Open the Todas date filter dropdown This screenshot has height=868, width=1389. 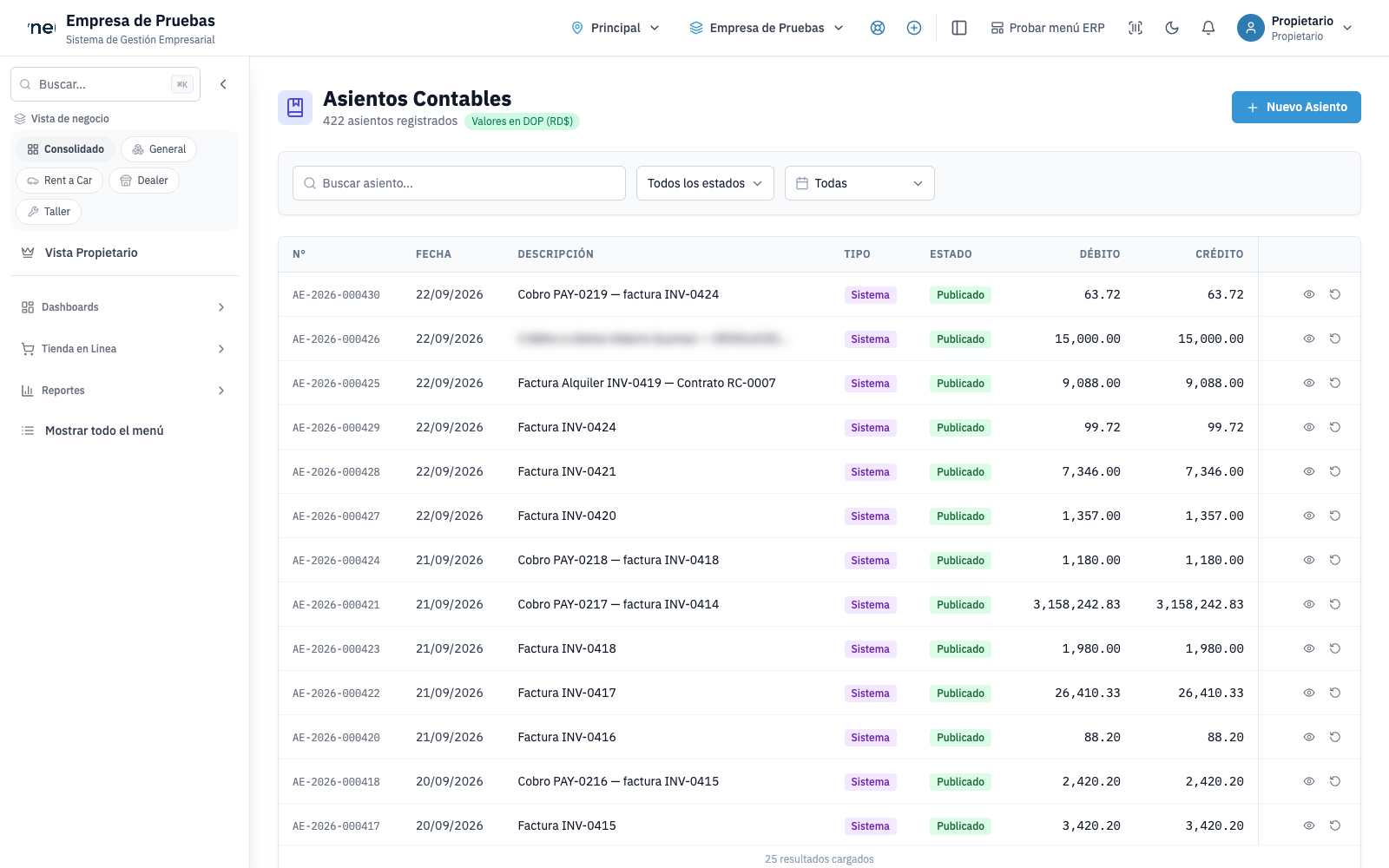pyautogui.click(x=859, y=183)
